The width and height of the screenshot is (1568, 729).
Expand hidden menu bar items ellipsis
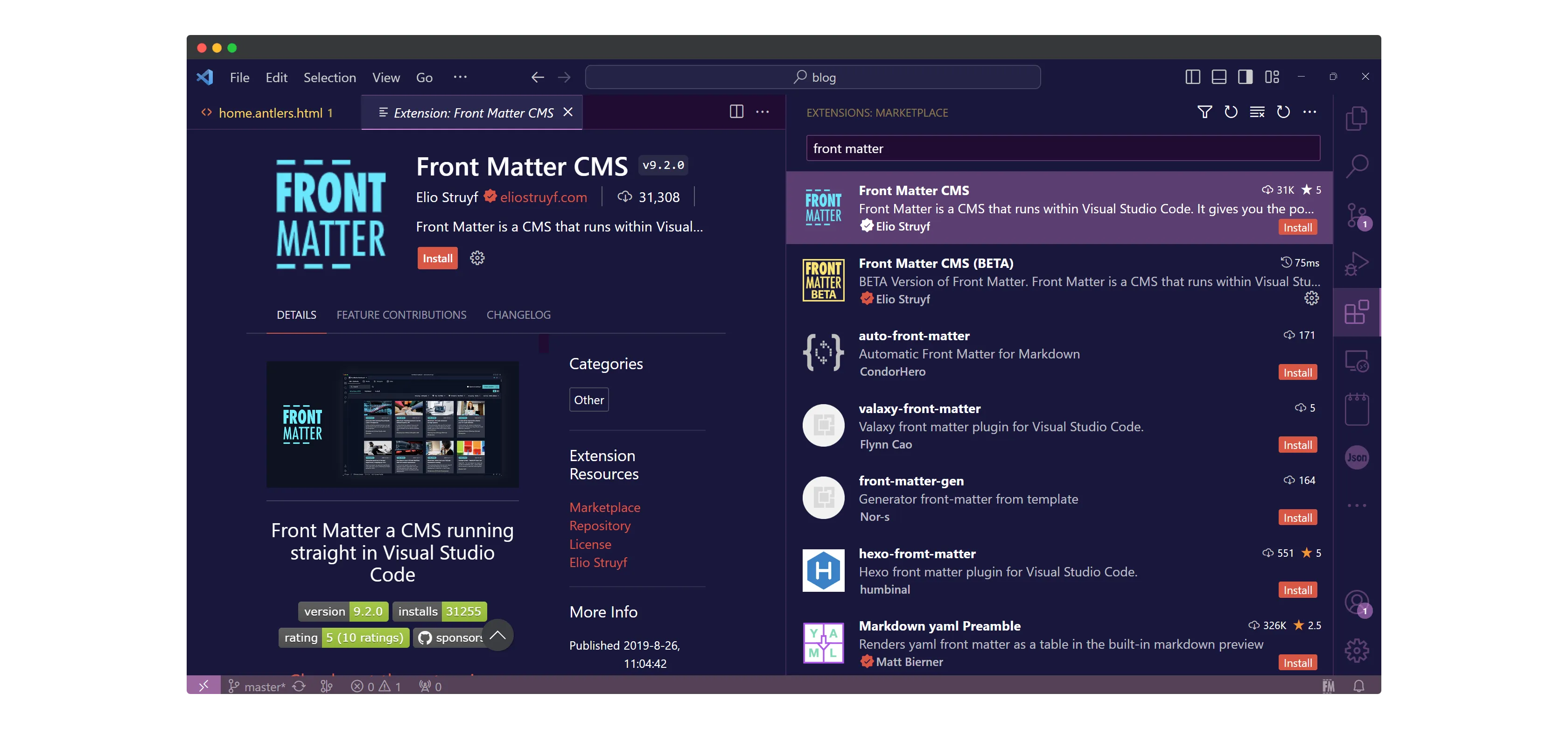(460, 77)
